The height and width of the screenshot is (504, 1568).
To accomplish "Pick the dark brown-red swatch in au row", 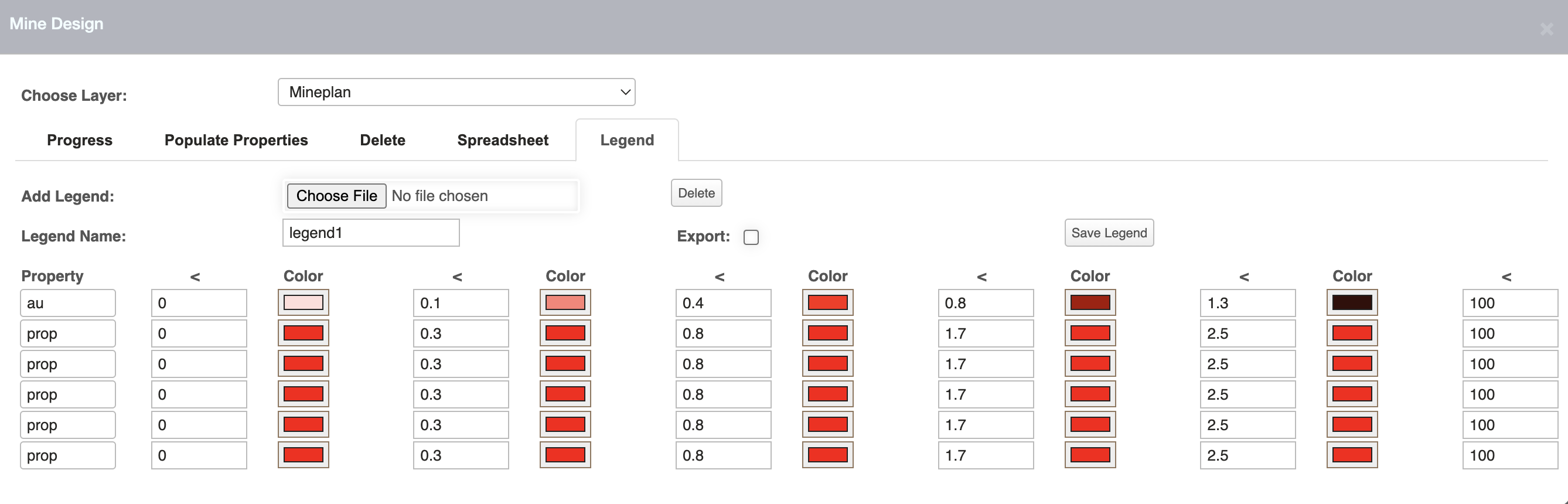I will [1089, 302].
